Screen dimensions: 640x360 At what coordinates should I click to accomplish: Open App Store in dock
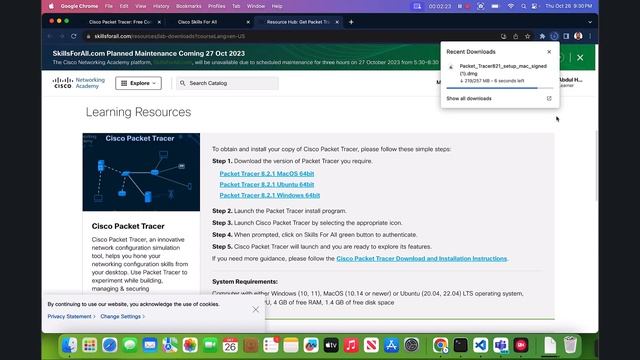coord(391,345)
